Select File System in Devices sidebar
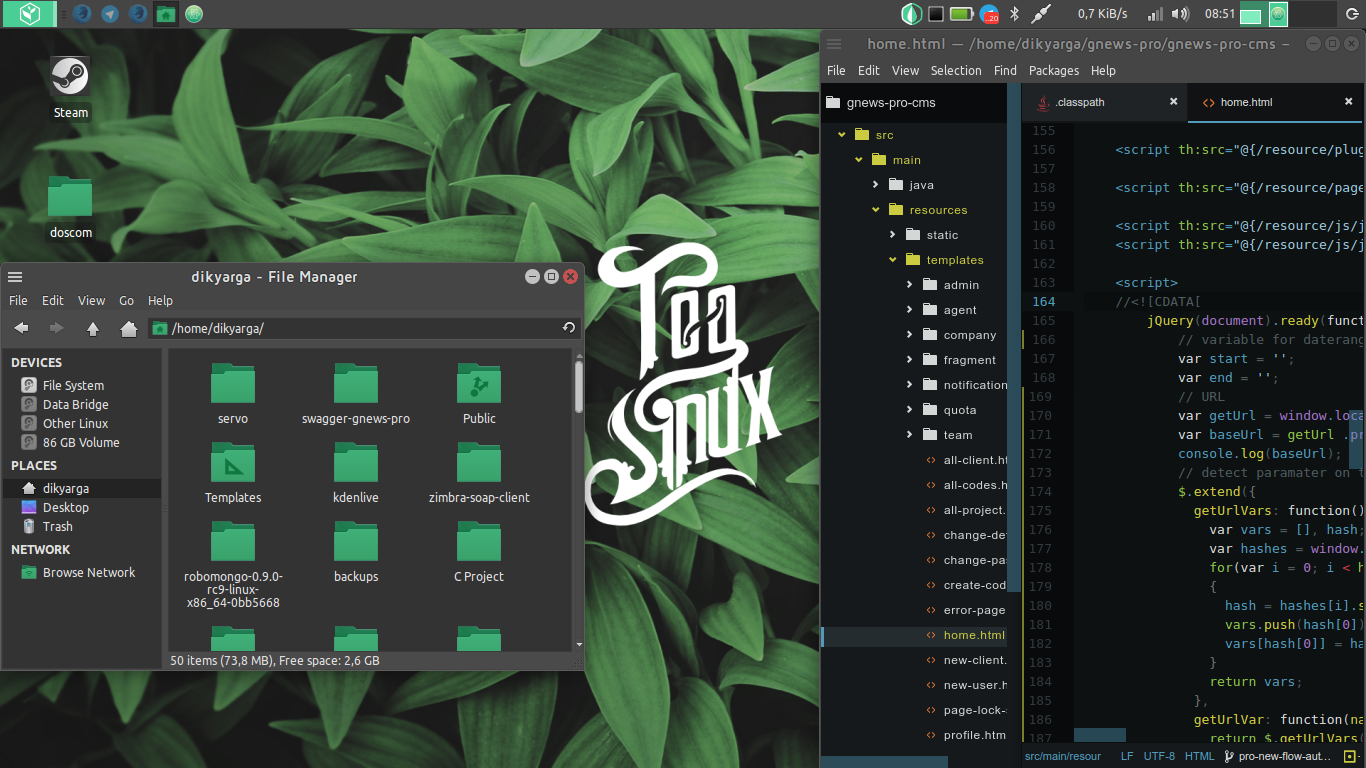Image resolution: width=1366 pixels, height=768 pixels. click(73, 385)
